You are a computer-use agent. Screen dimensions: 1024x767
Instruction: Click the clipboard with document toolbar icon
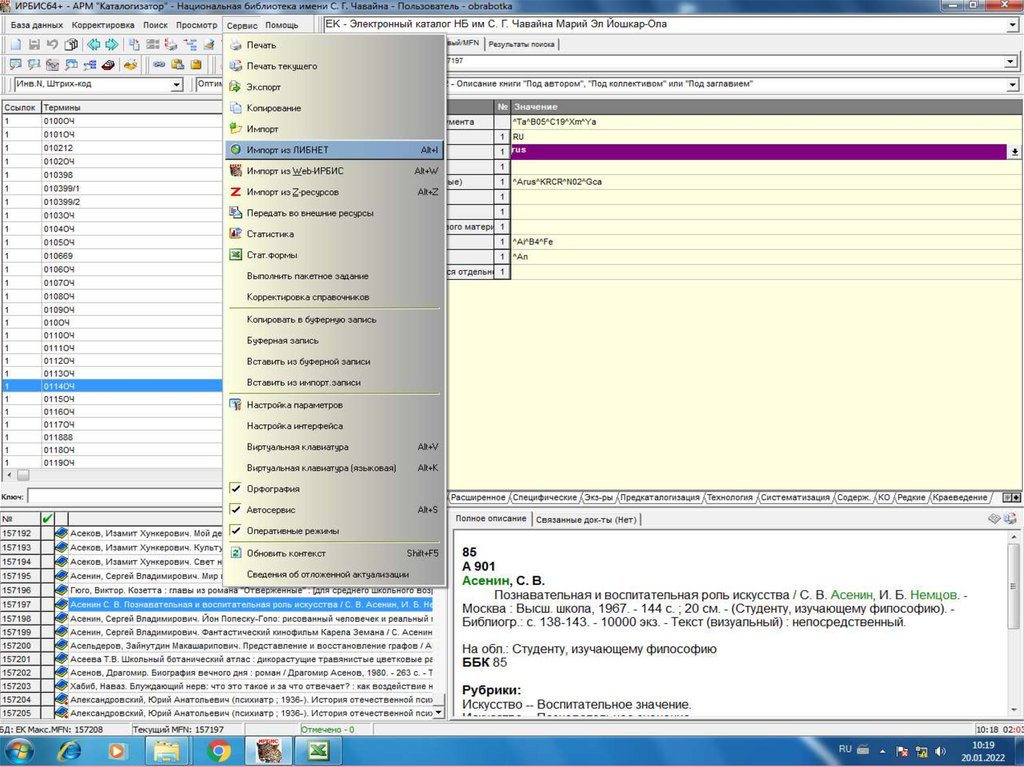[x=177, y=64]
